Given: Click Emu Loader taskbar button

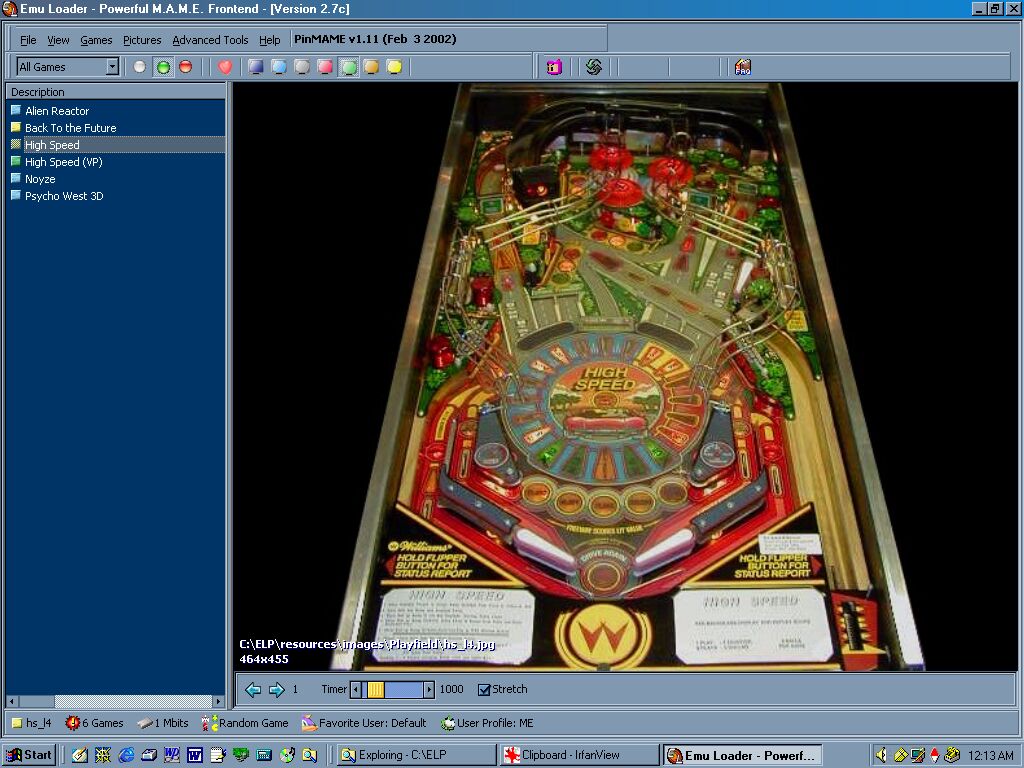Looking at the screenshot, I should (742, 755).
